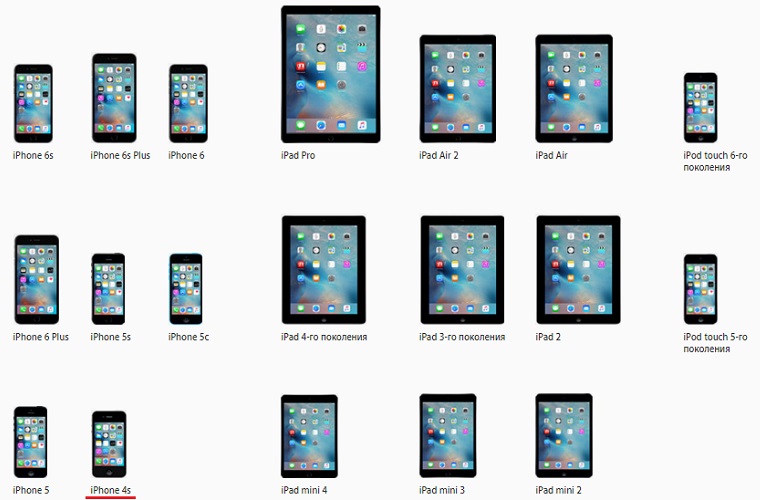Screen dimensions: 760x500
Task: Select the iPad 3-го поколения image
Action: coord(462,270)
